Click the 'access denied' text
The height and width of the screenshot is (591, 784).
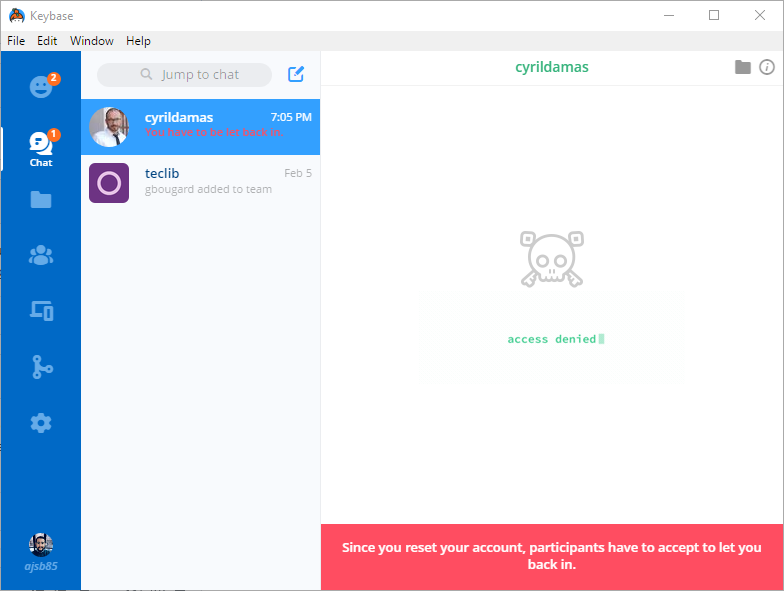coord(552,339)
